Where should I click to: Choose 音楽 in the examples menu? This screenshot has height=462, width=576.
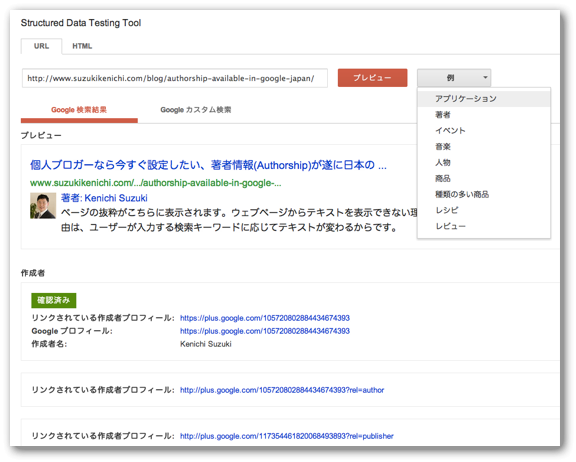click(x=483, y=147)
